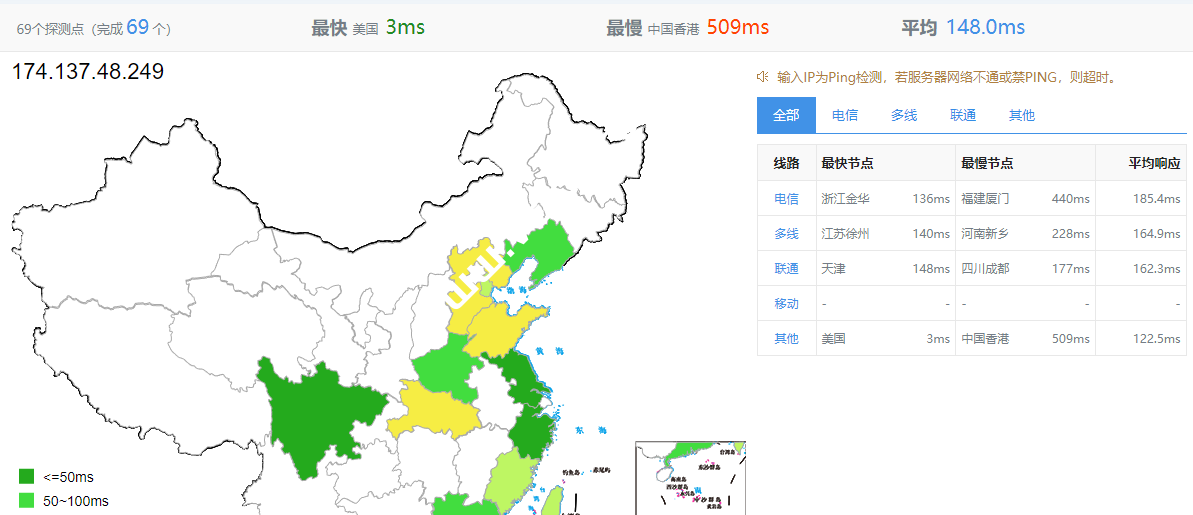The image size is (1193, 515).
Task: Switch to the 联通 tab
Action: click(962, 116)
